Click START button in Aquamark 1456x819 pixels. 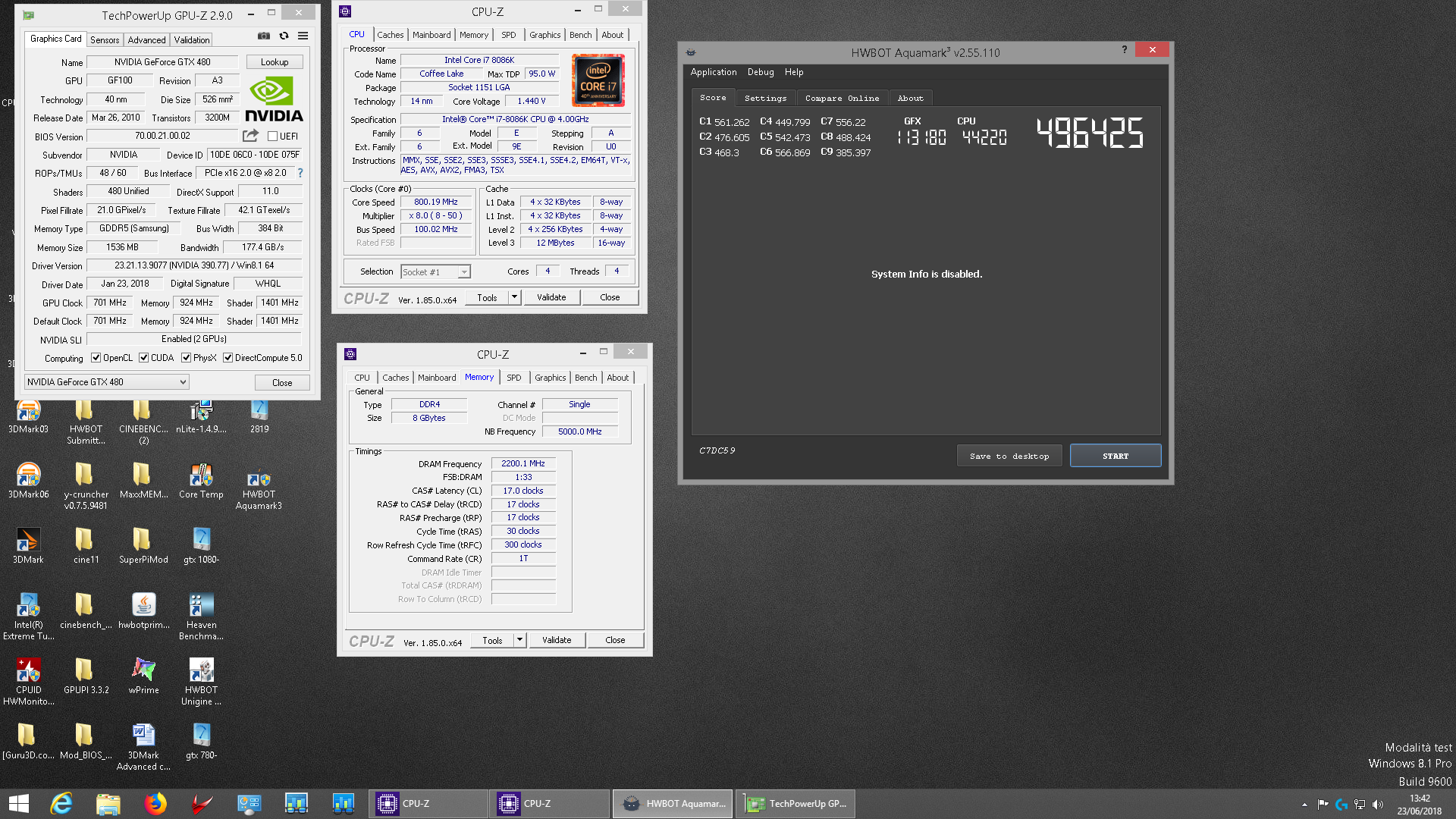click(x=1116, y=456)
